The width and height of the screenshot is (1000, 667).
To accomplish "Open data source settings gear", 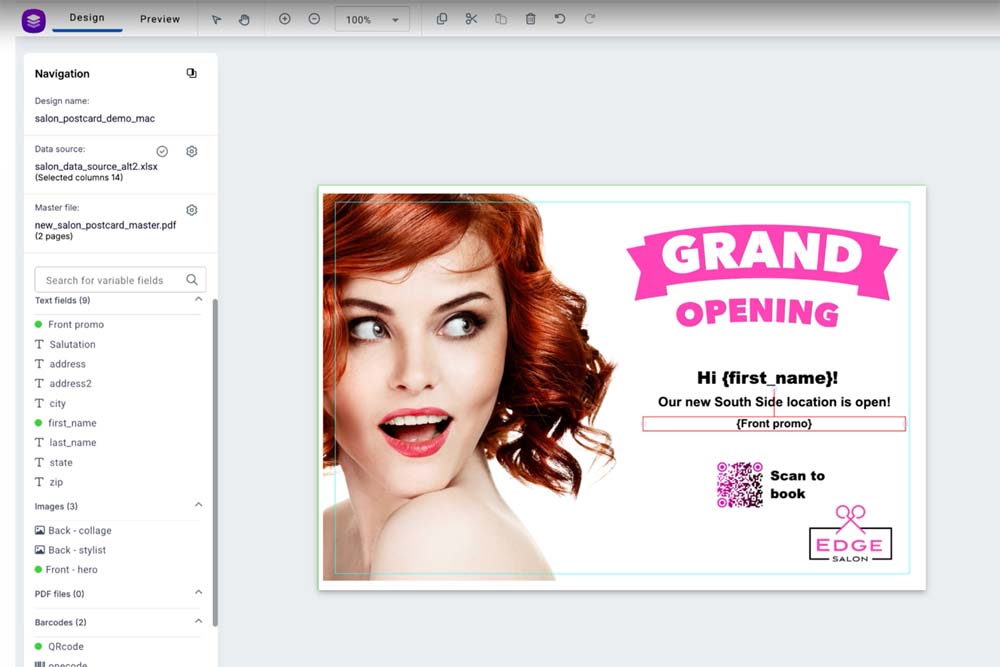I will (192, 152).
